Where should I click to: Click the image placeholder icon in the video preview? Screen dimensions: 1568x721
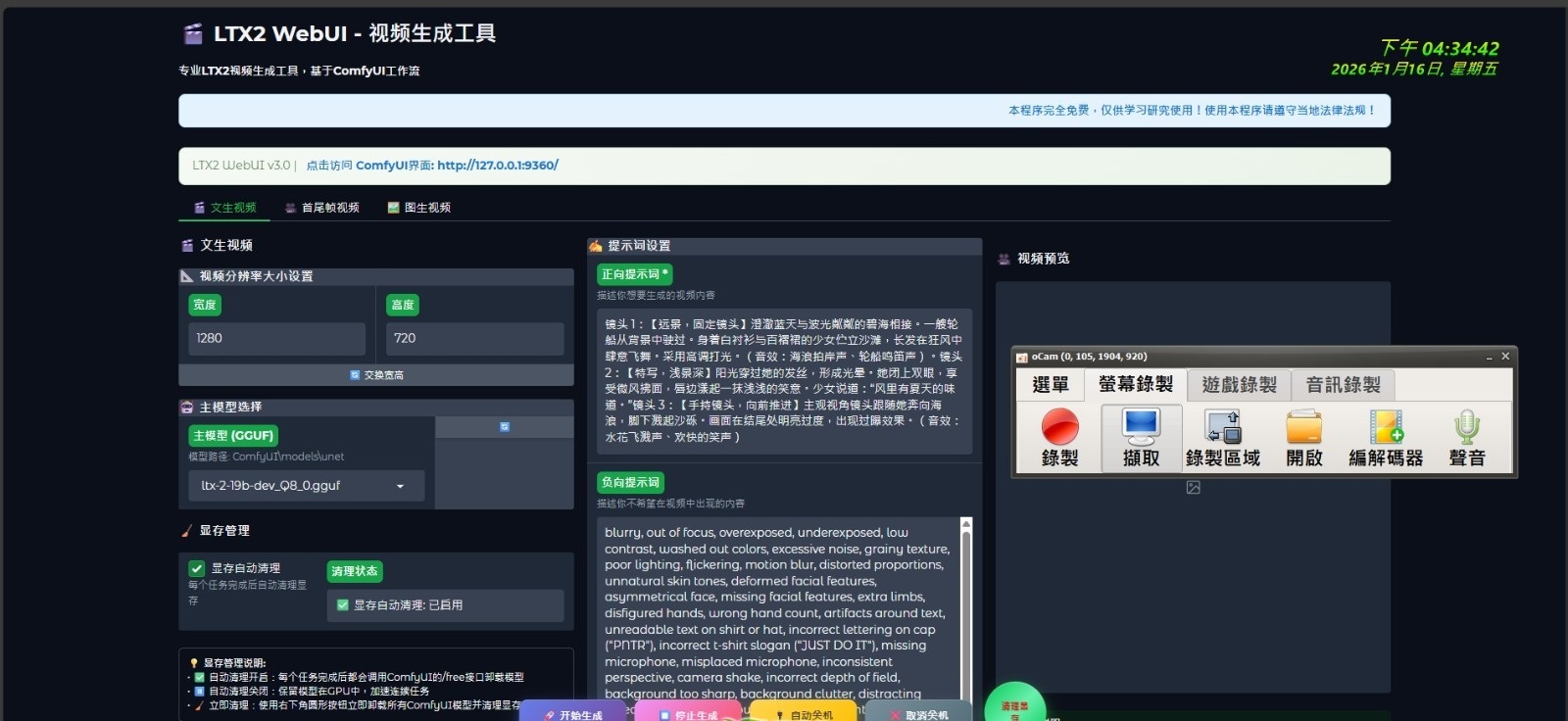pos(1193,488)
